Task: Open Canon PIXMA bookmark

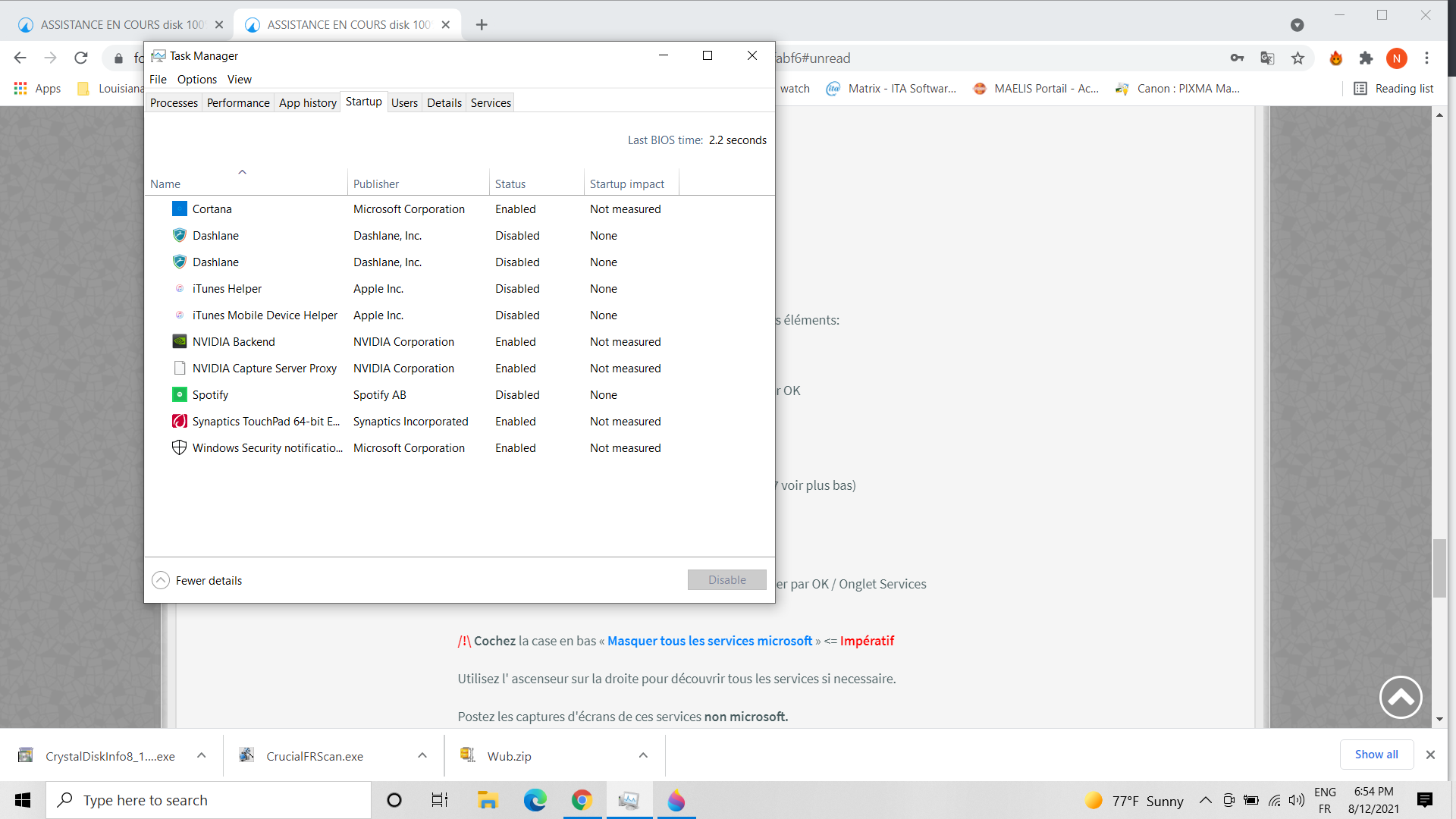Action: point(1178,89)
